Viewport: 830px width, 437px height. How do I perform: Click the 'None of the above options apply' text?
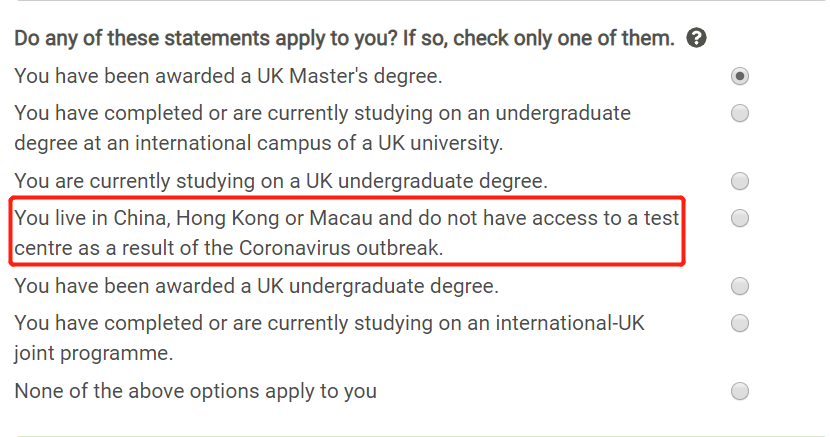(195, 391)
